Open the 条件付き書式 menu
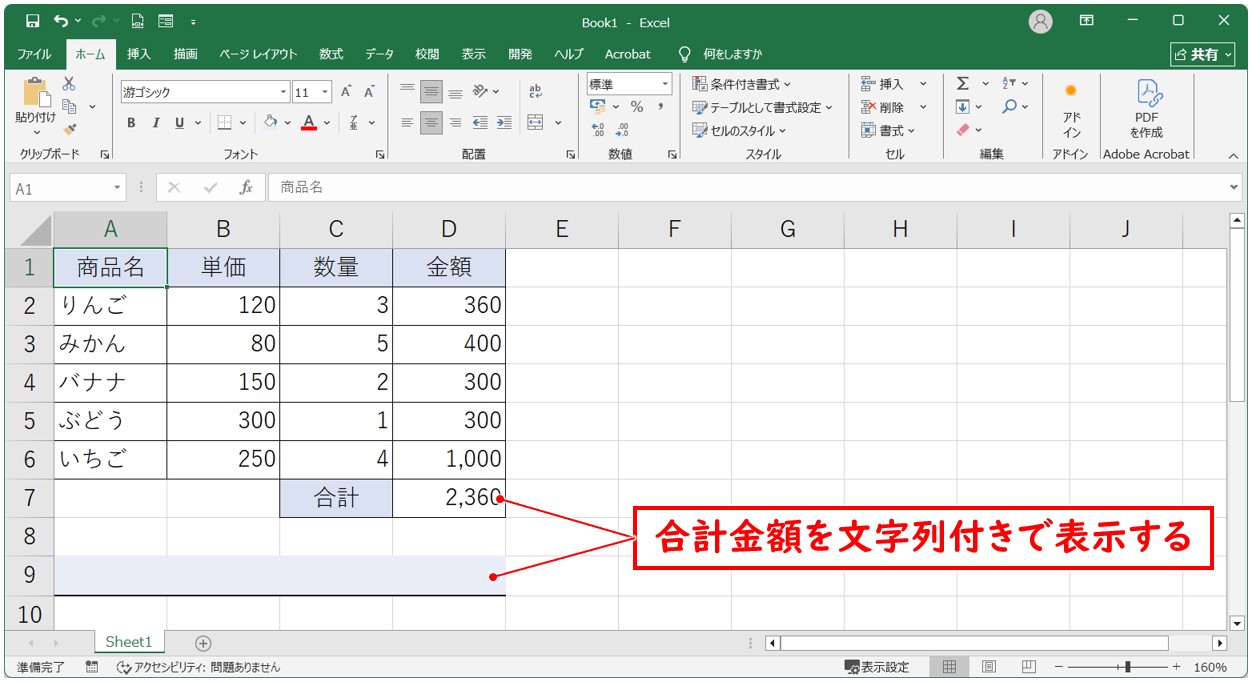Screen dimensions: 1252x683 [x=737, y=85]
